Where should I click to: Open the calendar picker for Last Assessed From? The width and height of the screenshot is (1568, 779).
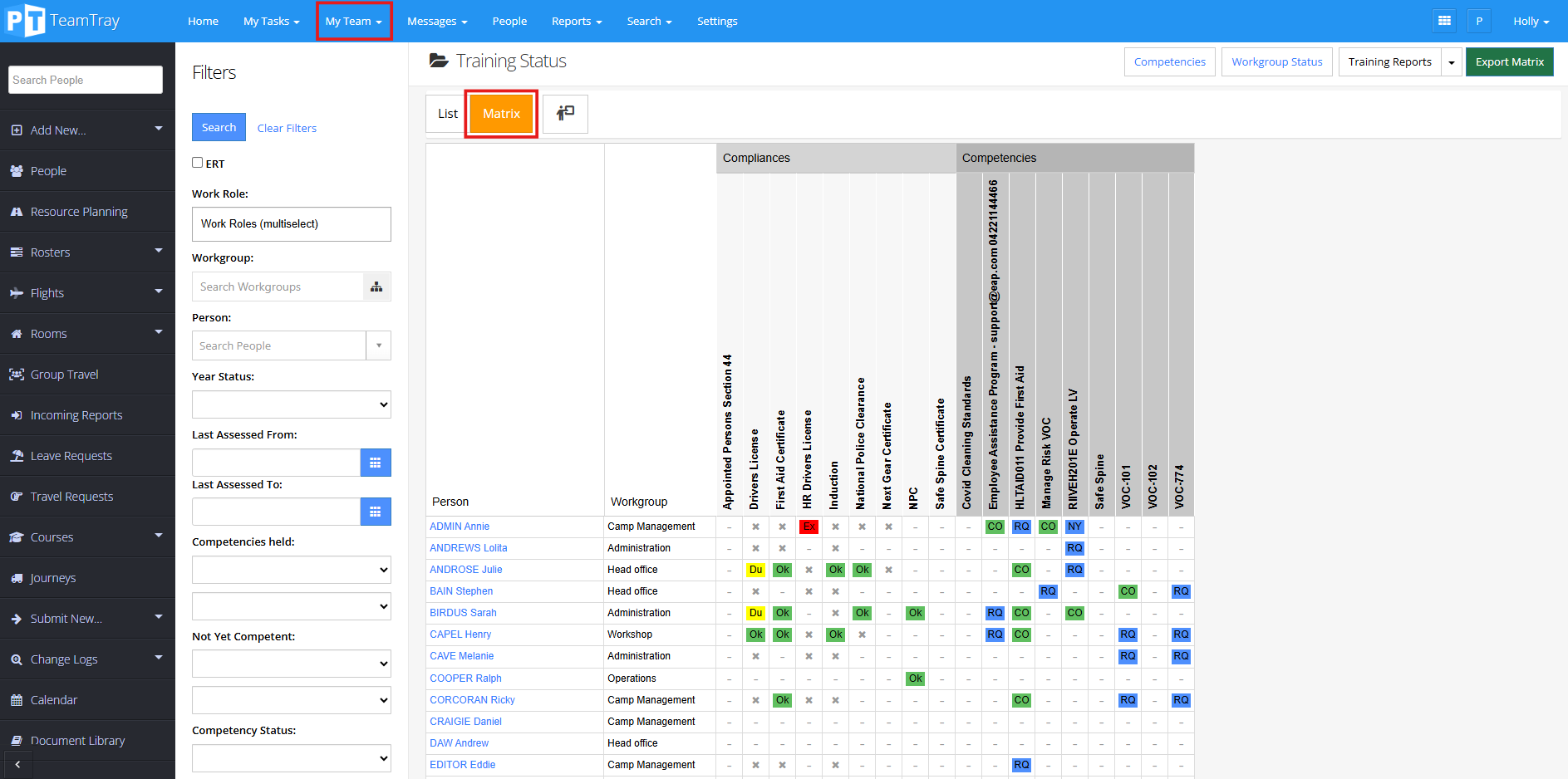pos(376,463)
